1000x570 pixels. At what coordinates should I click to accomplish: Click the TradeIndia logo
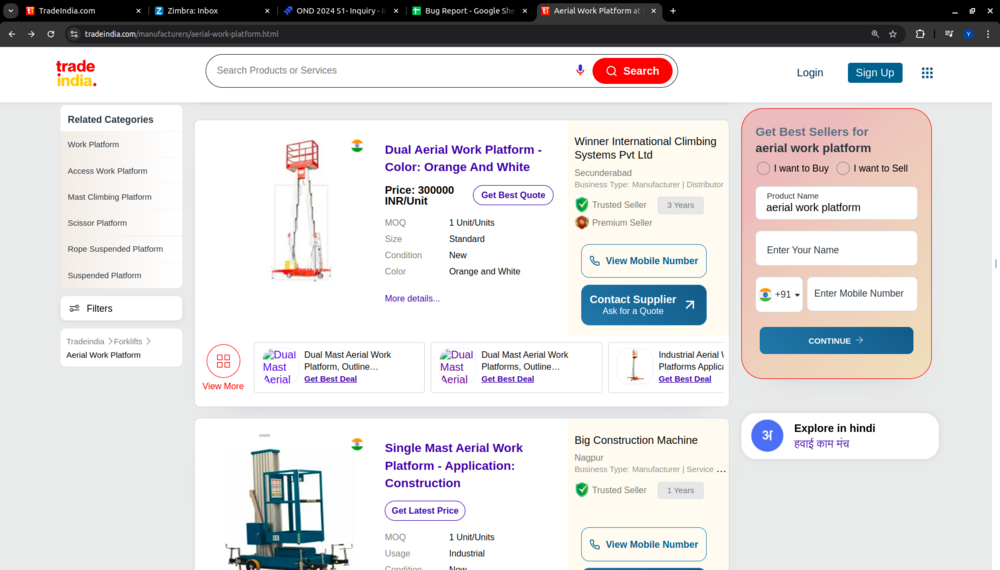click(76, 73)
